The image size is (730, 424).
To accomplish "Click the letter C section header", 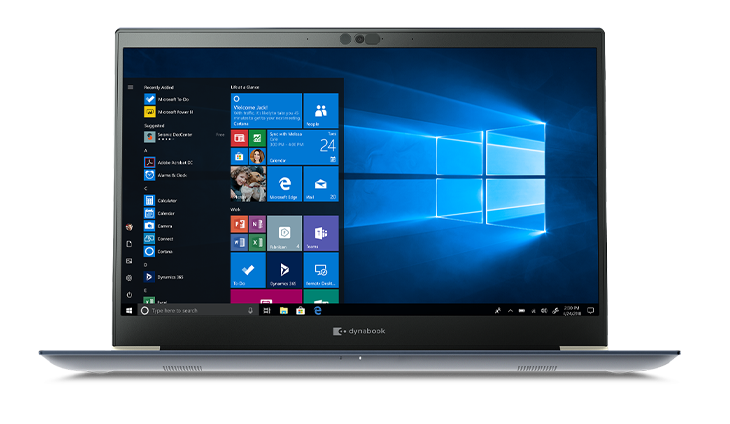I will (146, 188).
